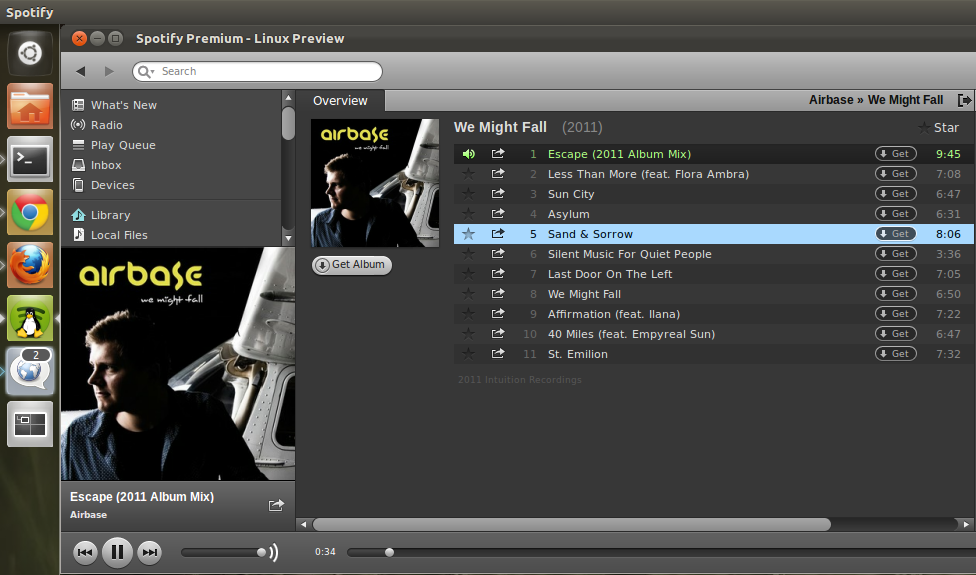Open Devices in the sidebar
This screenshot has height=575, width=976.
[x=112, y=185]
